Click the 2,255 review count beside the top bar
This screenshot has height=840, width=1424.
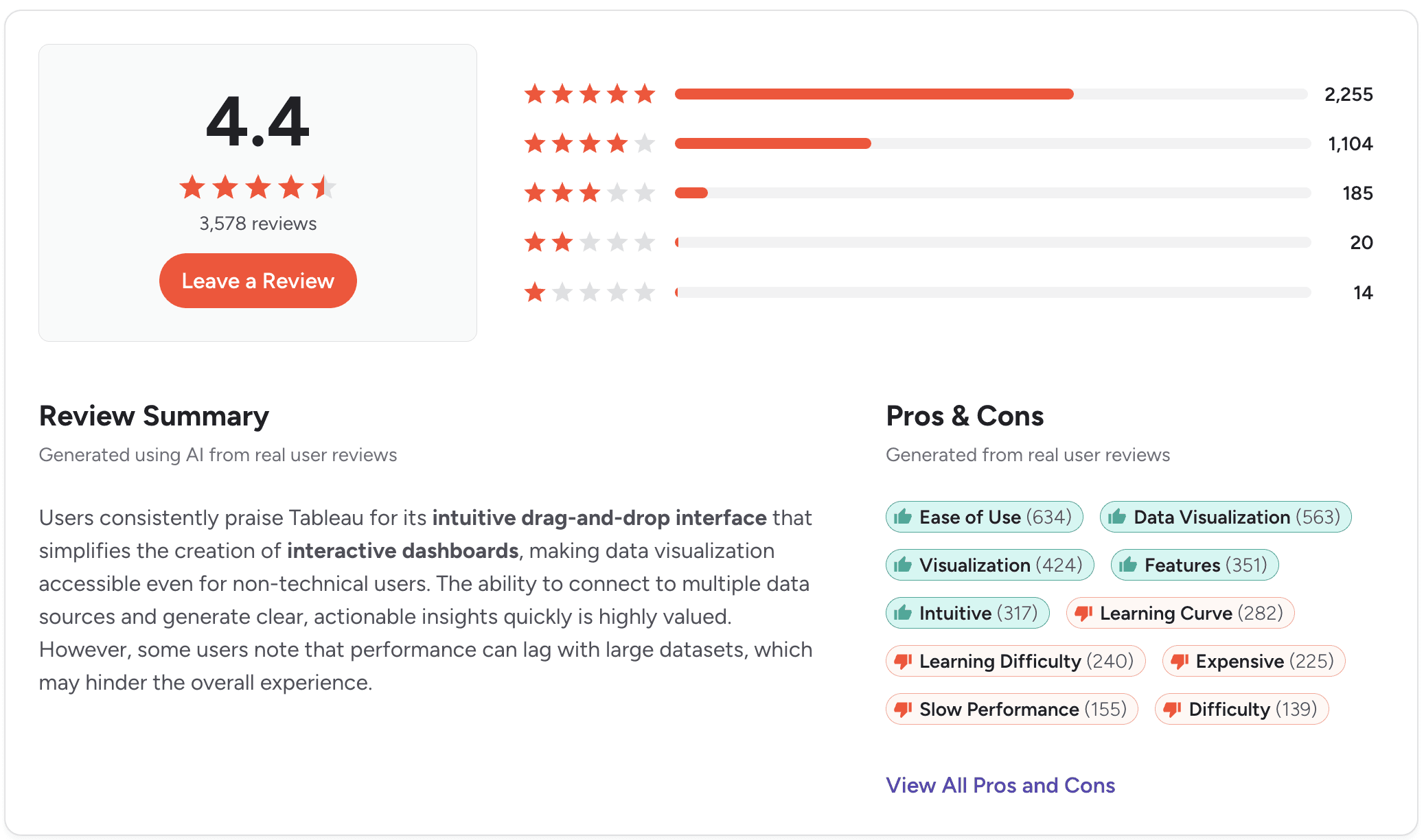[1348, 94]
